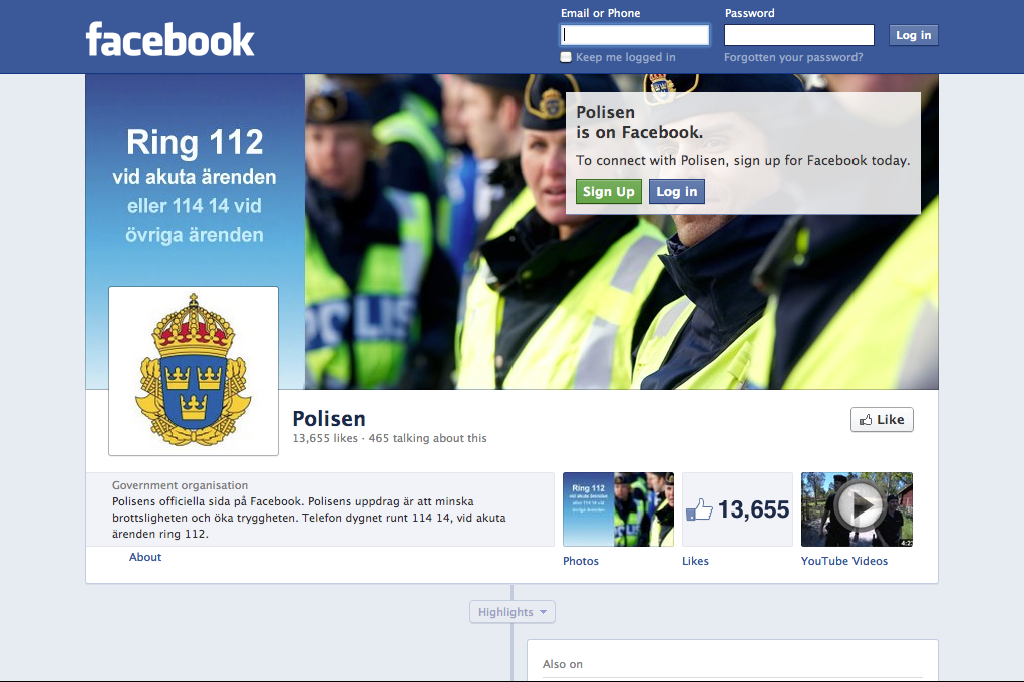The image size is (1024, 682).
Task: Click the 'Polisen is on Facebook.' heading
Action: (x=639, y=122)
